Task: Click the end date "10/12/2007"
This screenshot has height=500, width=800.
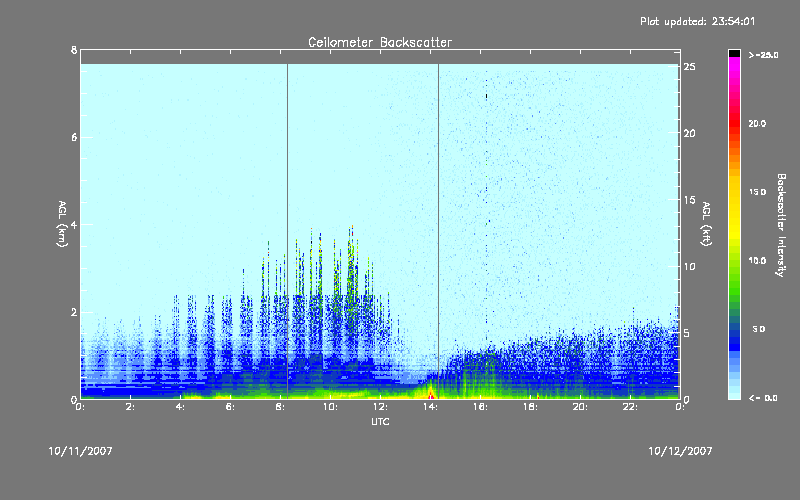Action: pos(680,451)
